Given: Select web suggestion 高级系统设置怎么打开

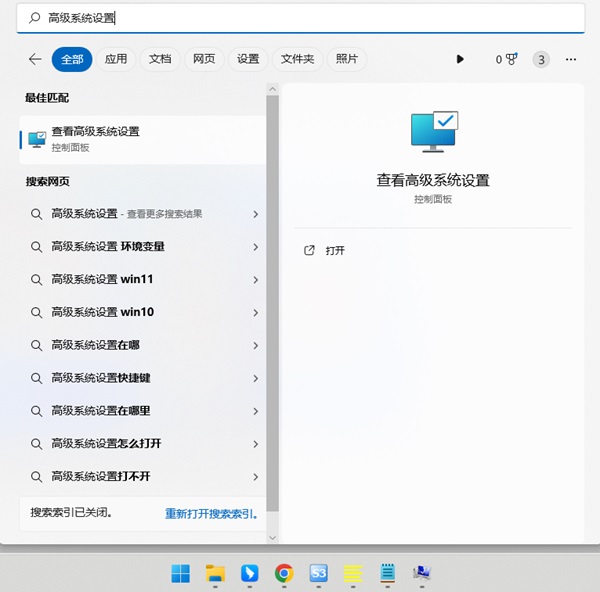Looking at the screenshot, I should [x=142, y=444].
